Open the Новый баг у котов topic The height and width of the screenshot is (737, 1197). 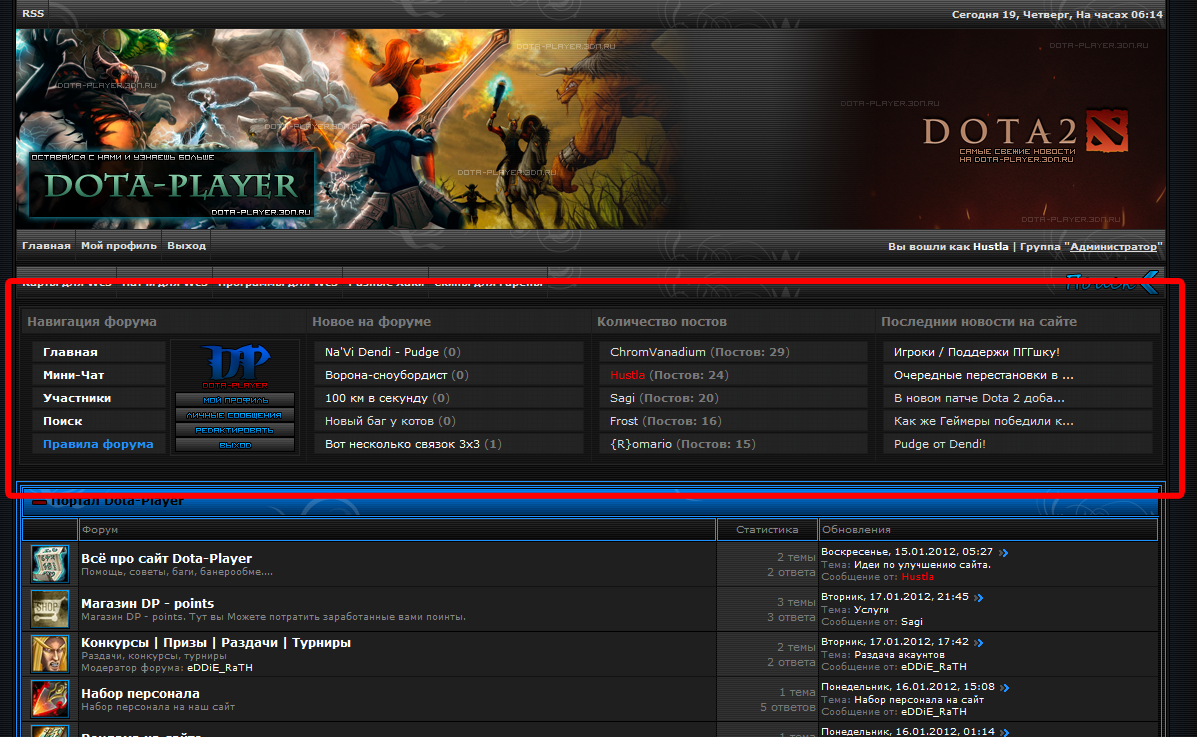[379, 421]
